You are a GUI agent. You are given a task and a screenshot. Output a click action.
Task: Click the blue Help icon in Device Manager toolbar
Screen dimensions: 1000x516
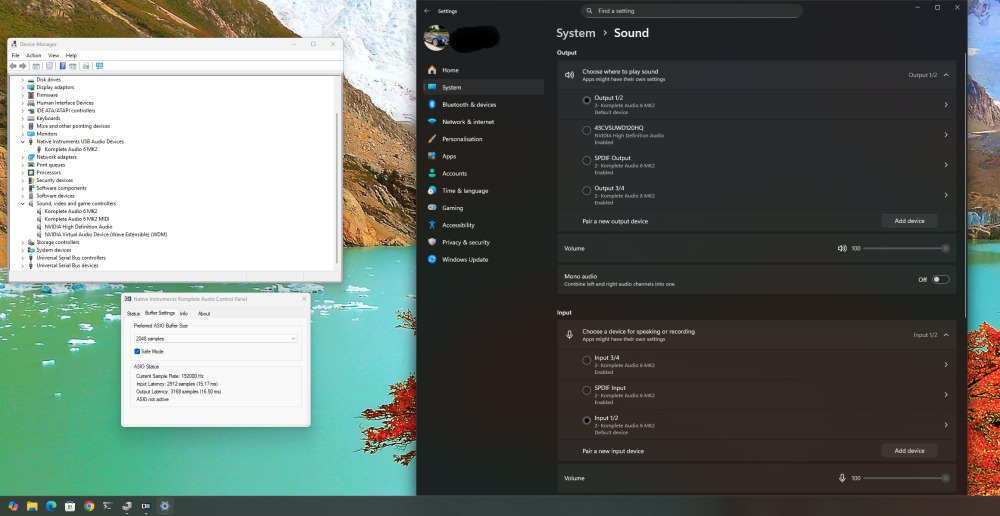coord(62,66)
